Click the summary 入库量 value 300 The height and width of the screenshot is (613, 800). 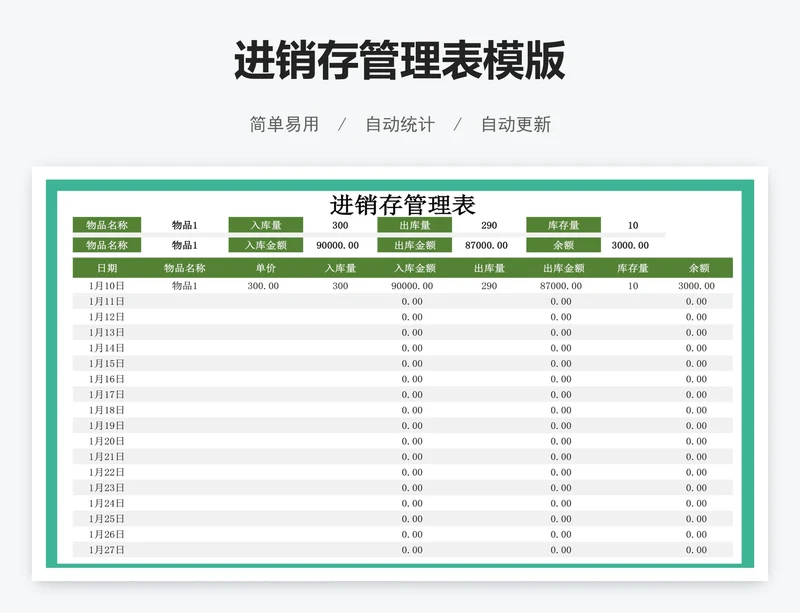pyautogui.click(x=340, y=225)
